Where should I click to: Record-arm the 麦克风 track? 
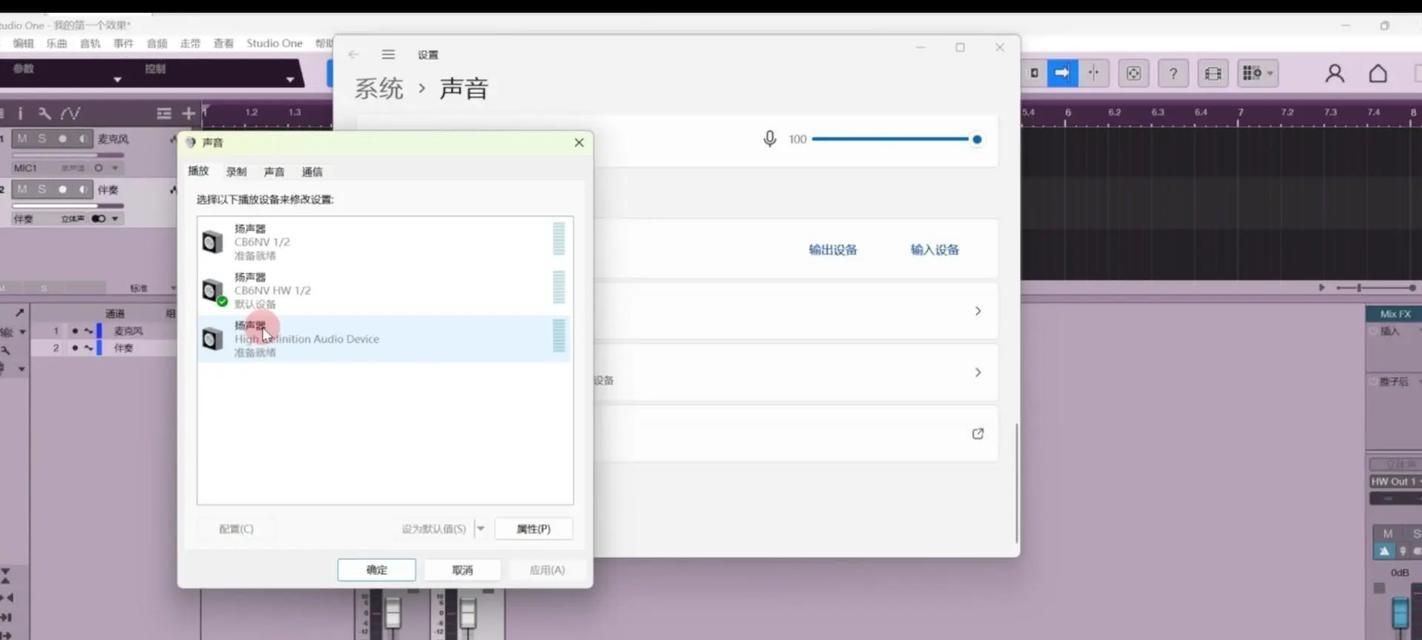(x=62, y=138)
